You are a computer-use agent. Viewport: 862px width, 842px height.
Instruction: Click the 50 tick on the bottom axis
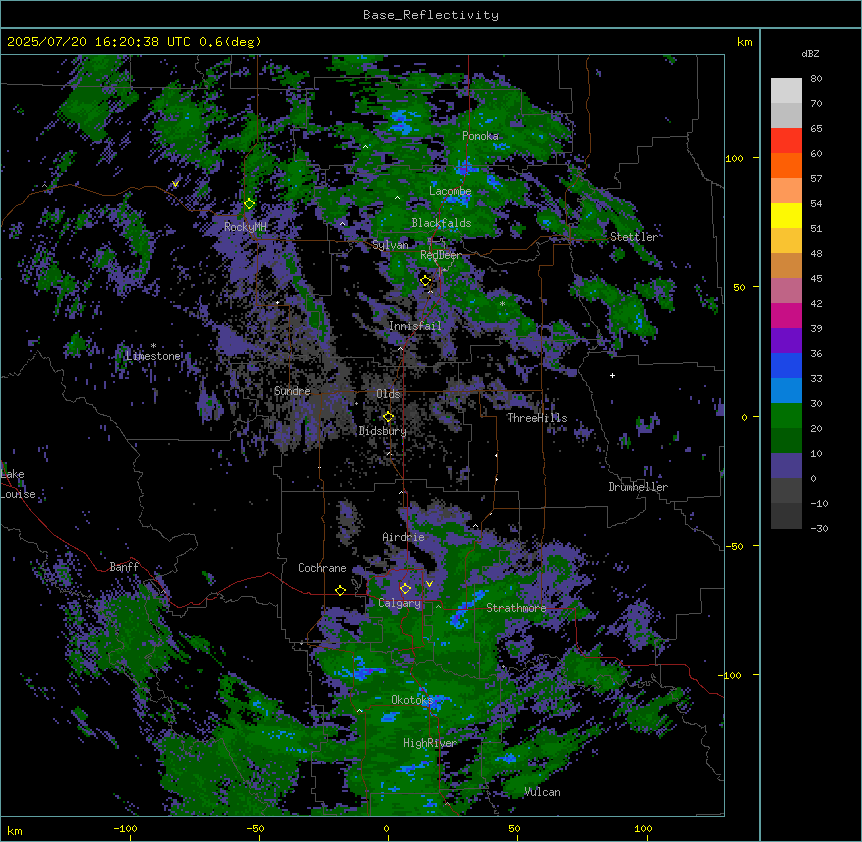click(x=514, y=828)
